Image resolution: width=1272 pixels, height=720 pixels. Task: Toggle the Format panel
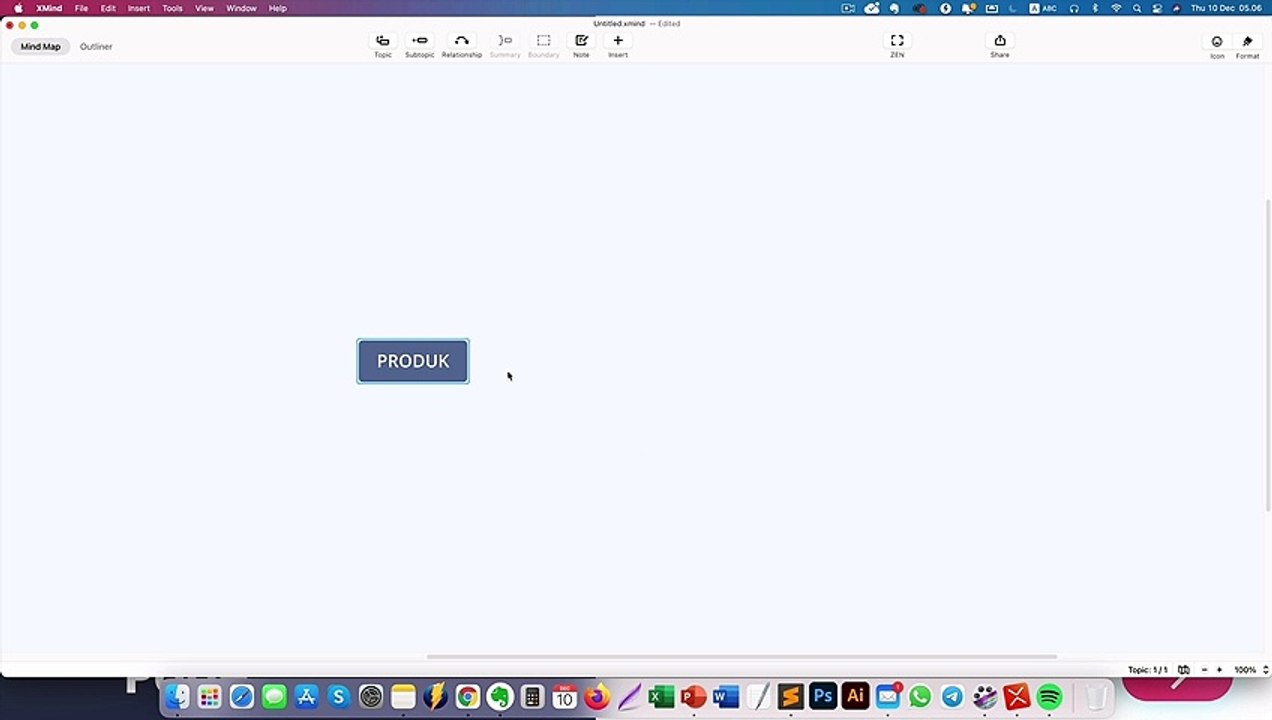point(1247,46)
